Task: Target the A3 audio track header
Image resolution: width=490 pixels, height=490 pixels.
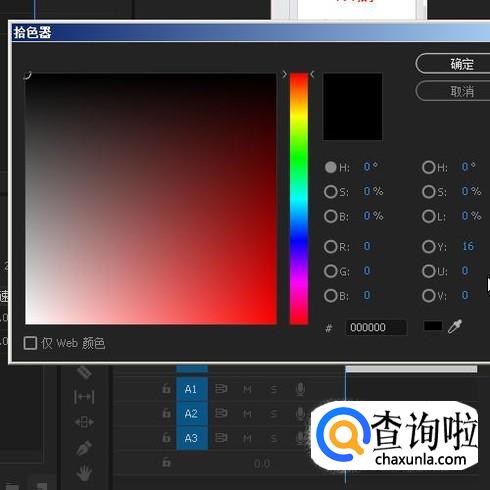Action: (191, 438)
